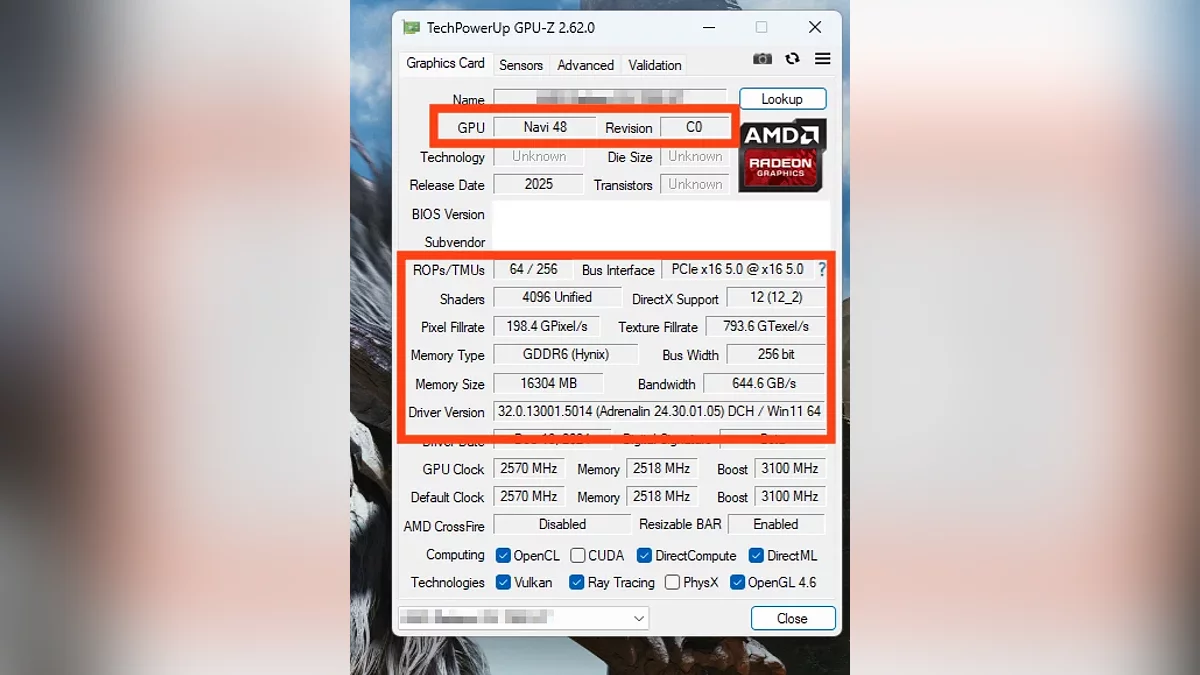The height and width of the screenshot is (675, 1200).
Task: Click the Boost clock value in the GPU Clock row
Action: 789,468
